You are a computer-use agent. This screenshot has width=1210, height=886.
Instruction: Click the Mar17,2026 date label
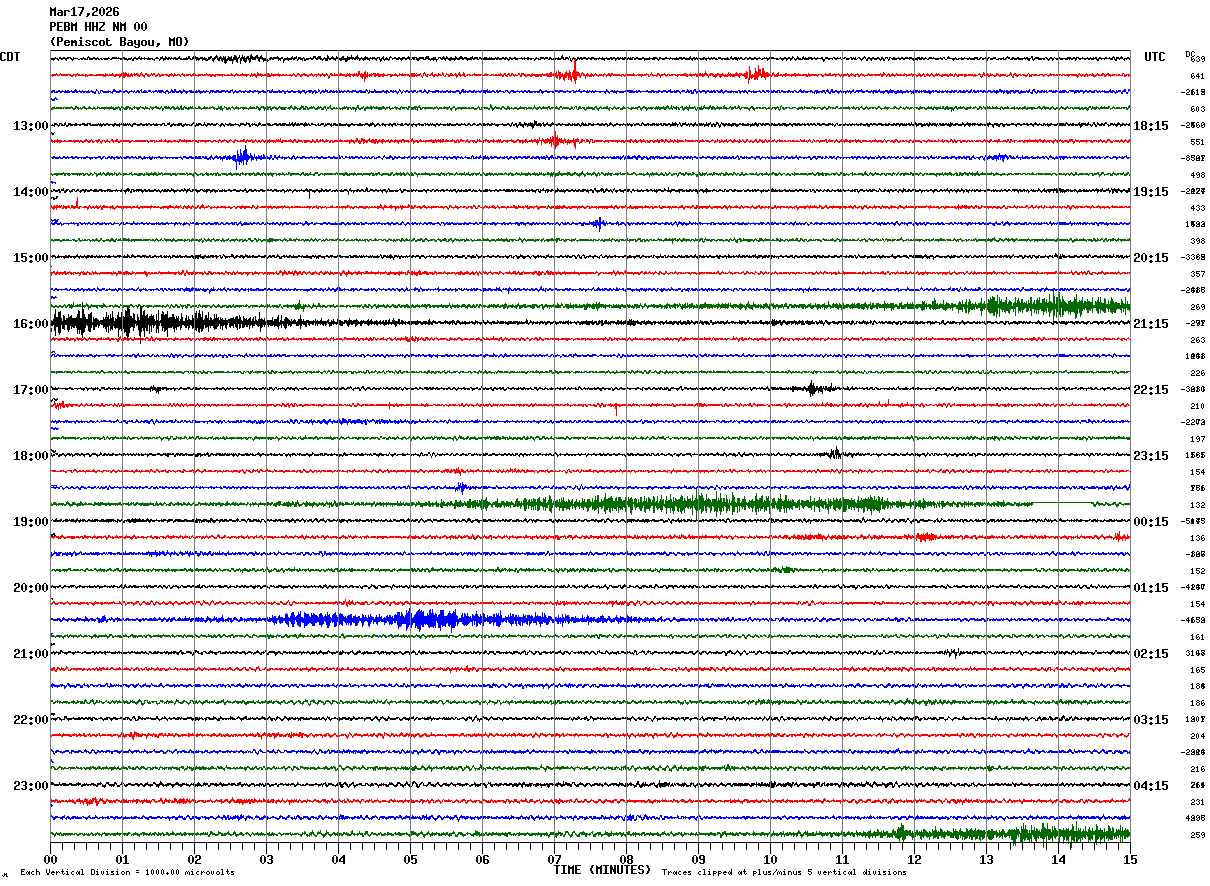point(84,12)
